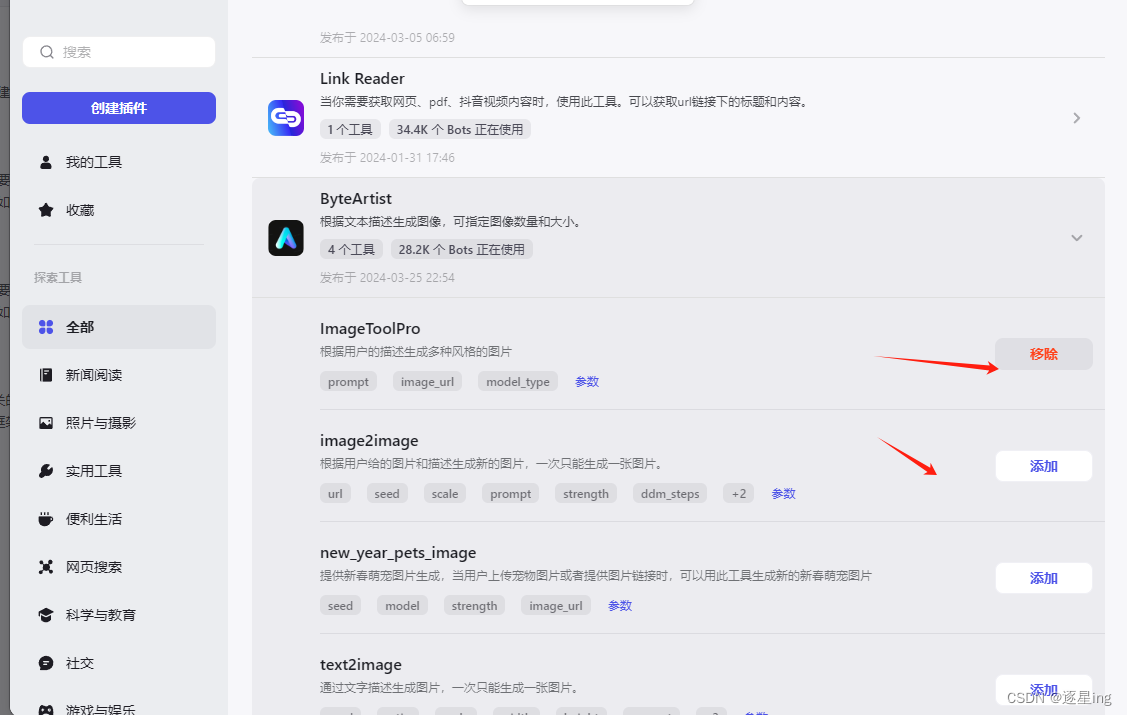Click the image2image tool name

pyautogui.click(x=369, y=440)
